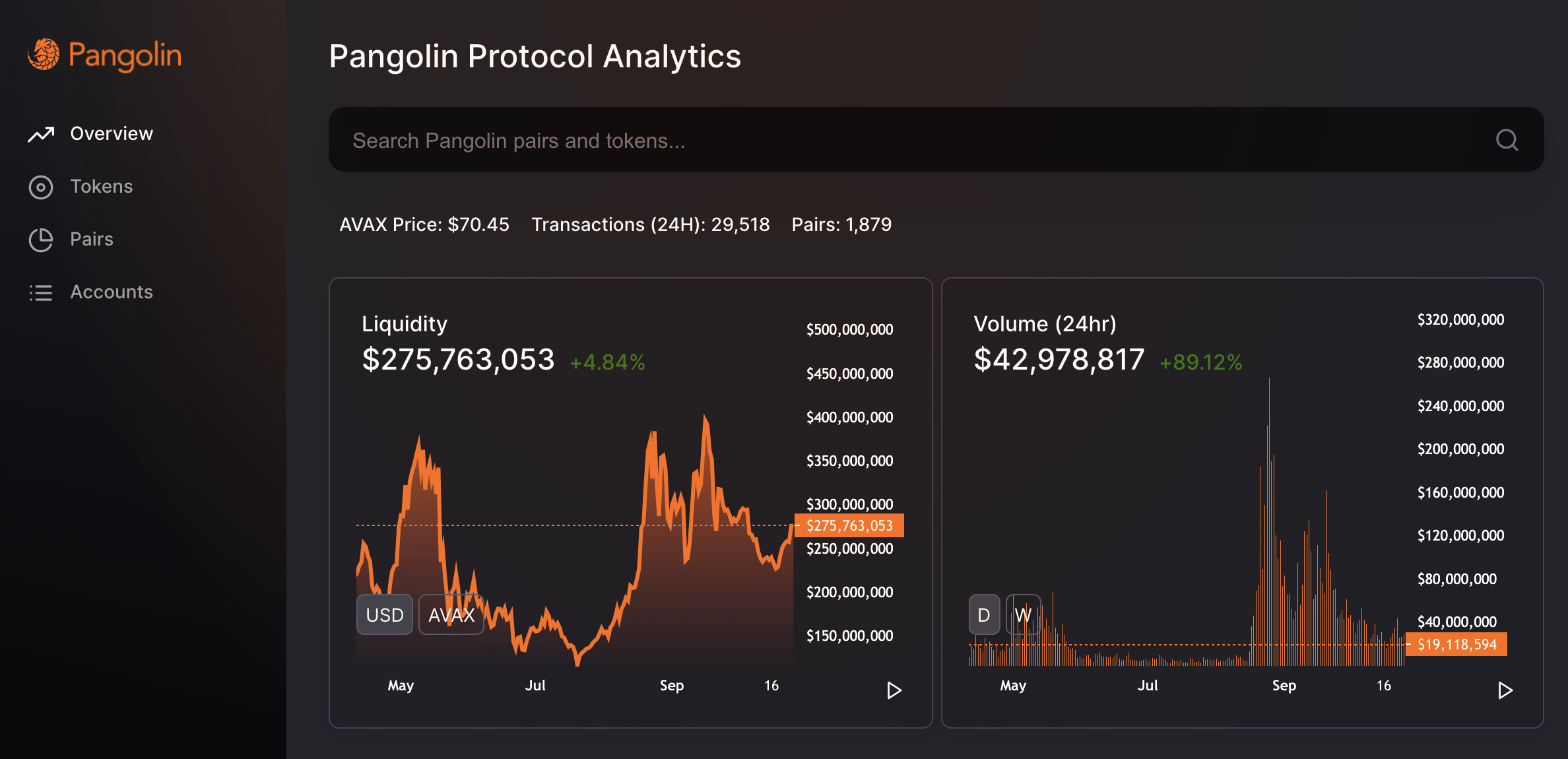The width and height of the screenshot is (1568, 759).
Task: Click the Pangolin brand name link
Action: click(125, 56)
